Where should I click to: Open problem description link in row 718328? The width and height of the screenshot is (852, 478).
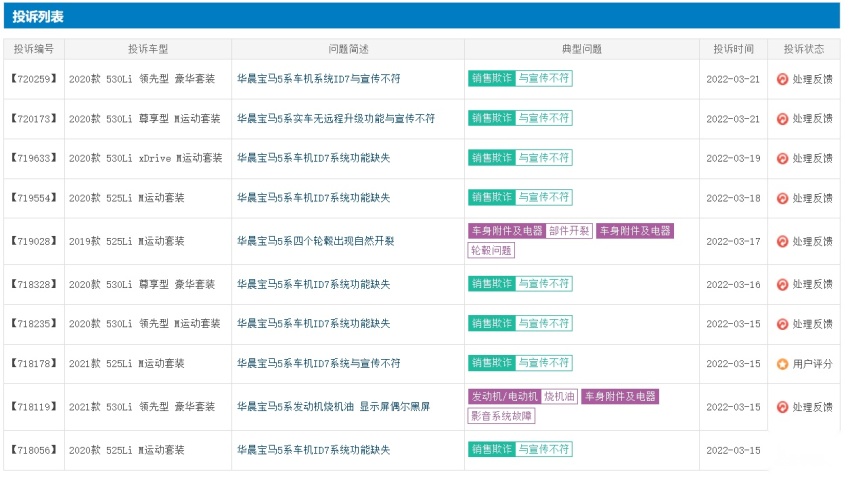(x=314, y=284)
